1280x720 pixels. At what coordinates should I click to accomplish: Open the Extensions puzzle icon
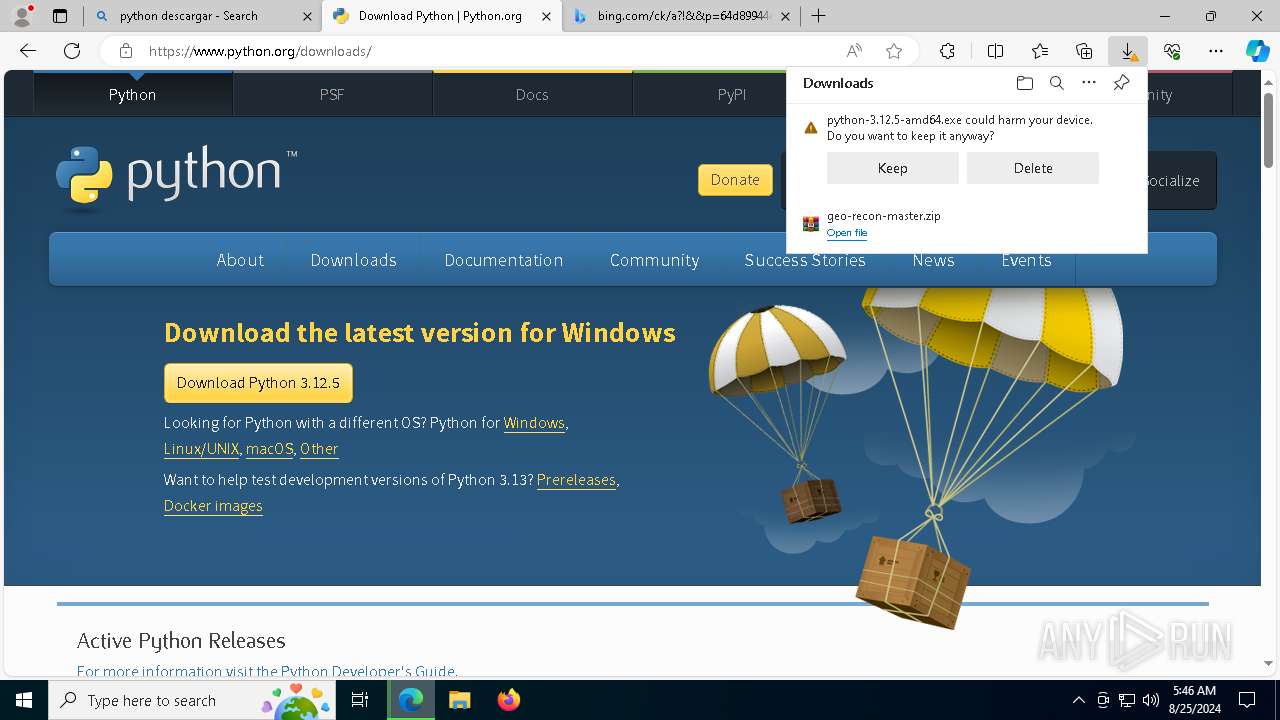click(x=947, y=51)
